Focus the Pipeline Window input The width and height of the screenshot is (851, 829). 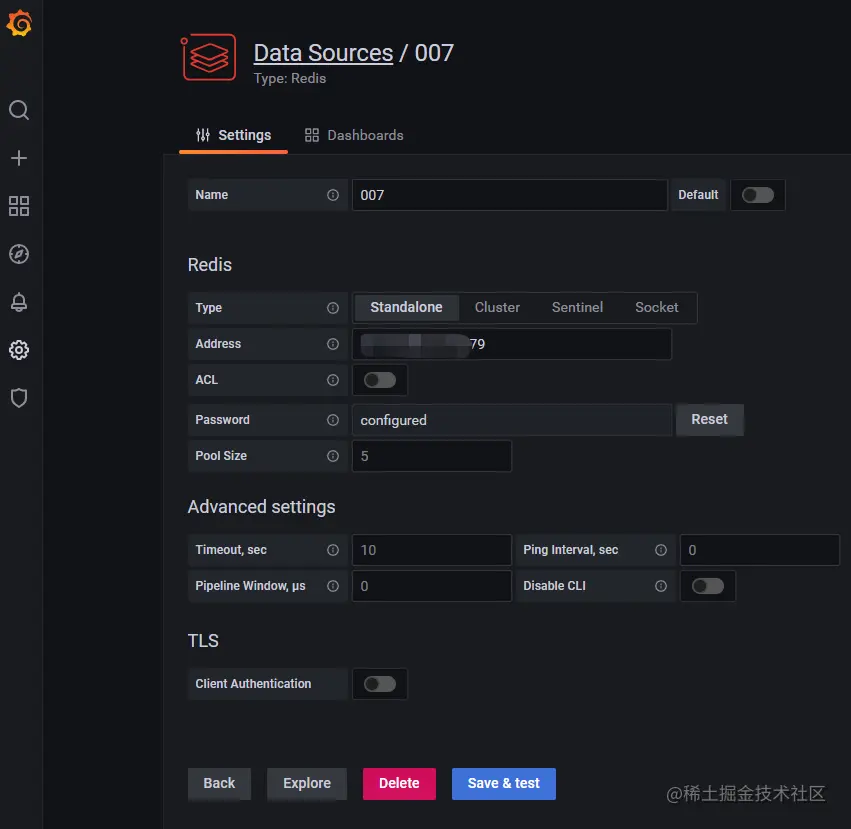(431, 586)
